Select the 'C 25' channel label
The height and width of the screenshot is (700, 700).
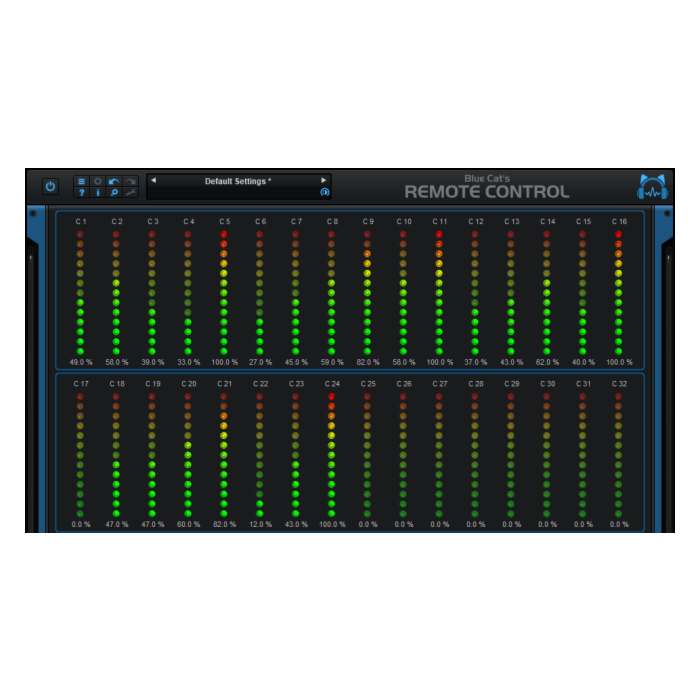pos(368,383)
